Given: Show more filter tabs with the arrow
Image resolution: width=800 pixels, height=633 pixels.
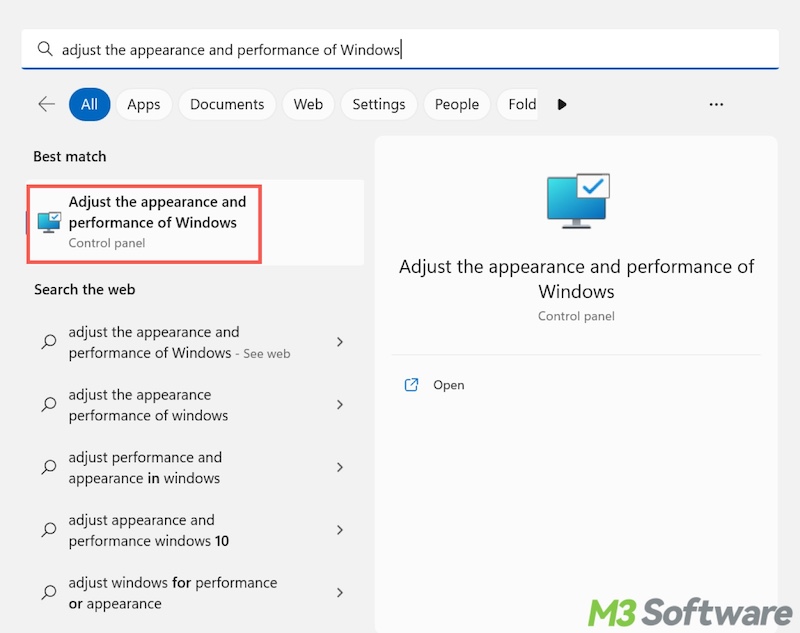Looking at the screenshot, I should pos(562,104).
